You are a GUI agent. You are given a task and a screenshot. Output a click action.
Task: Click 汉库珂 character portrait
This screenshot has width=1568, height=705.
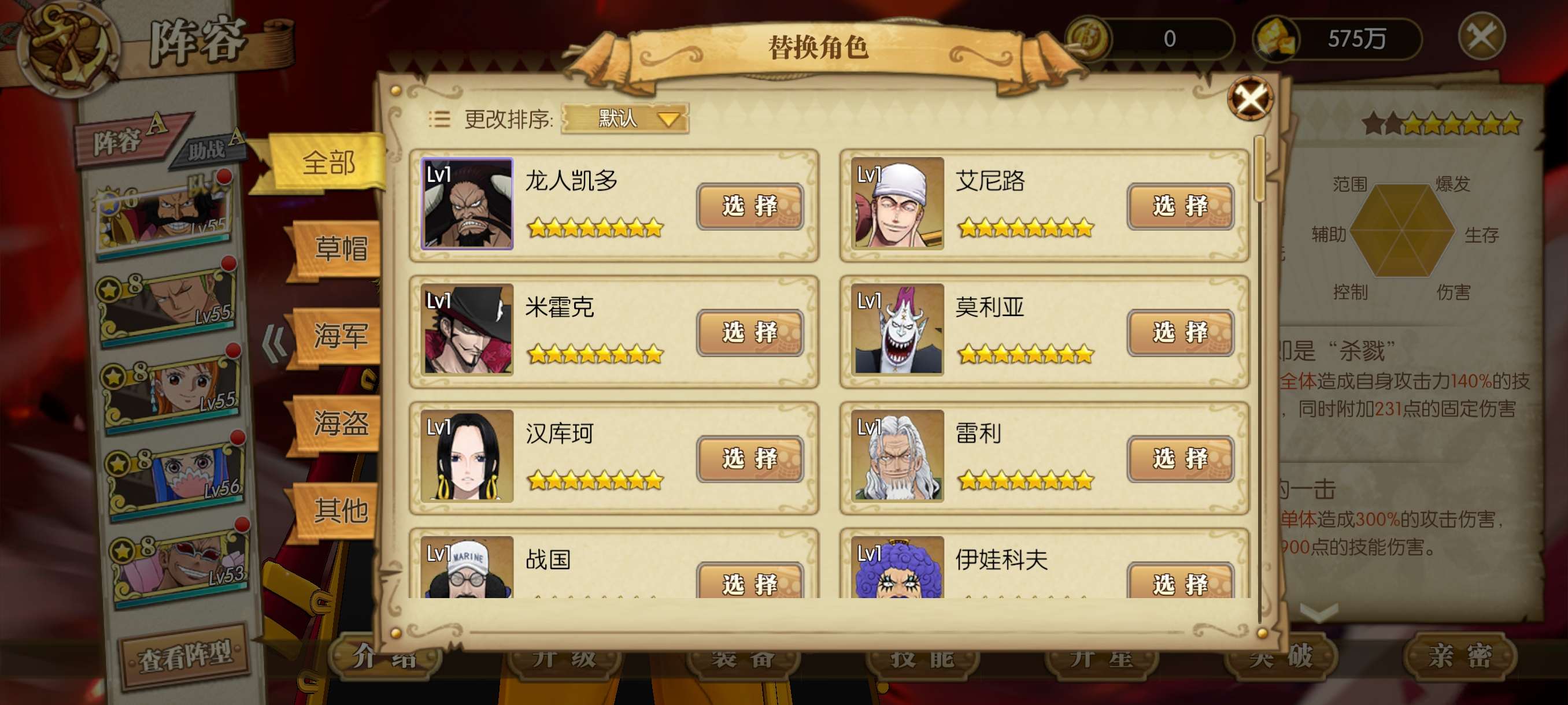(x=468, y=455)
